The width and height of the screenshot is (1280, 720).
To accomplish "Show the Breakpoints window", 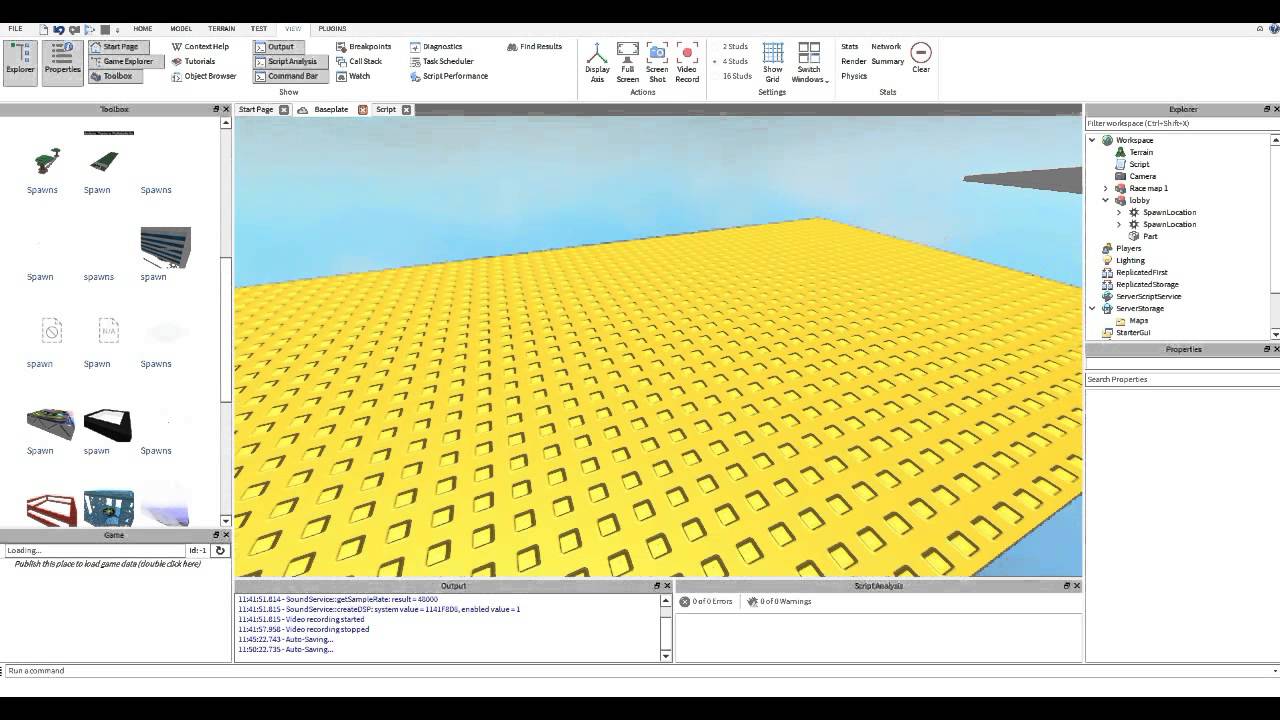I will 363,47.
